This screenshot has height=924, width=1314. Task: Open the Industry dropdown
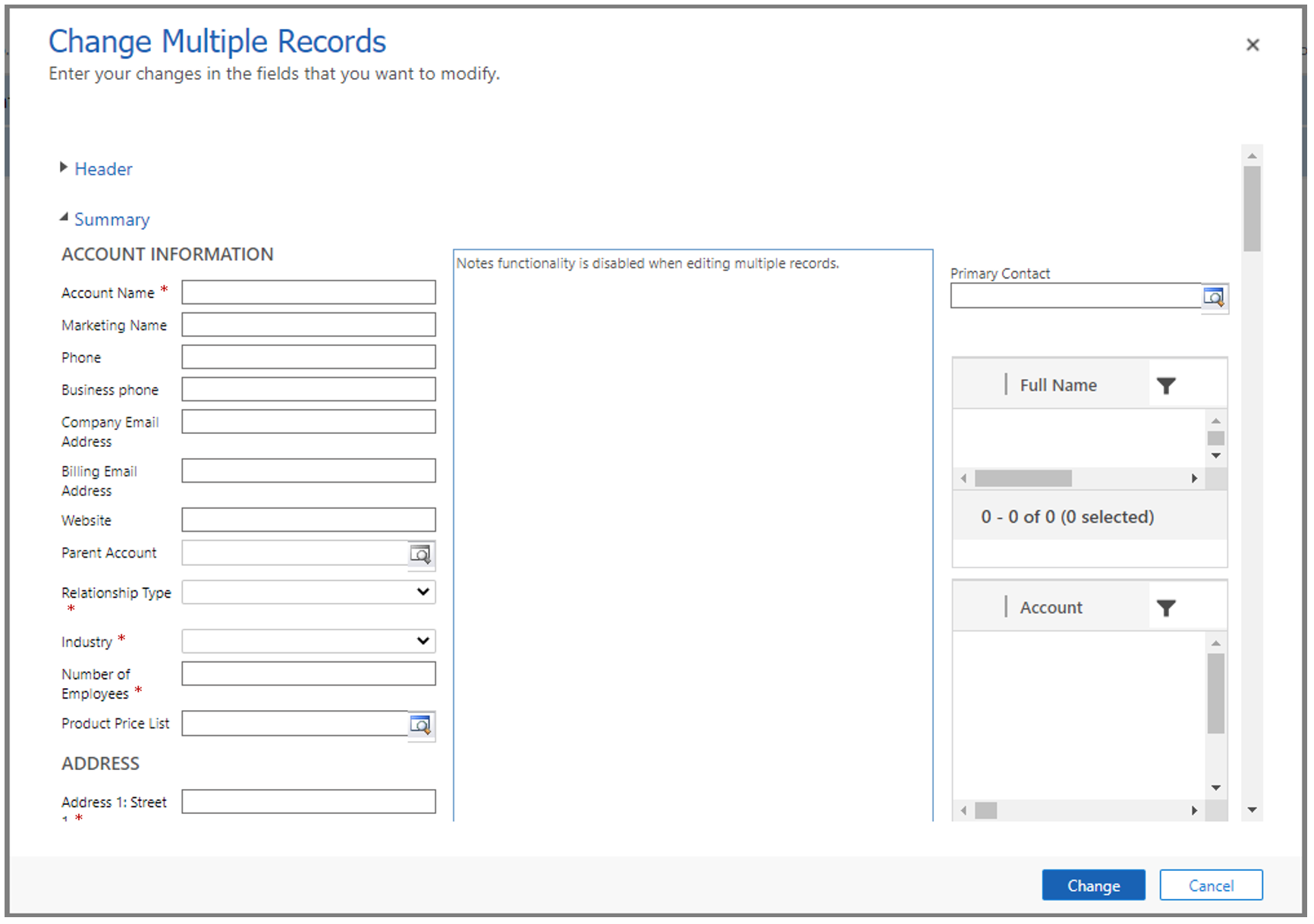[309, 641]
